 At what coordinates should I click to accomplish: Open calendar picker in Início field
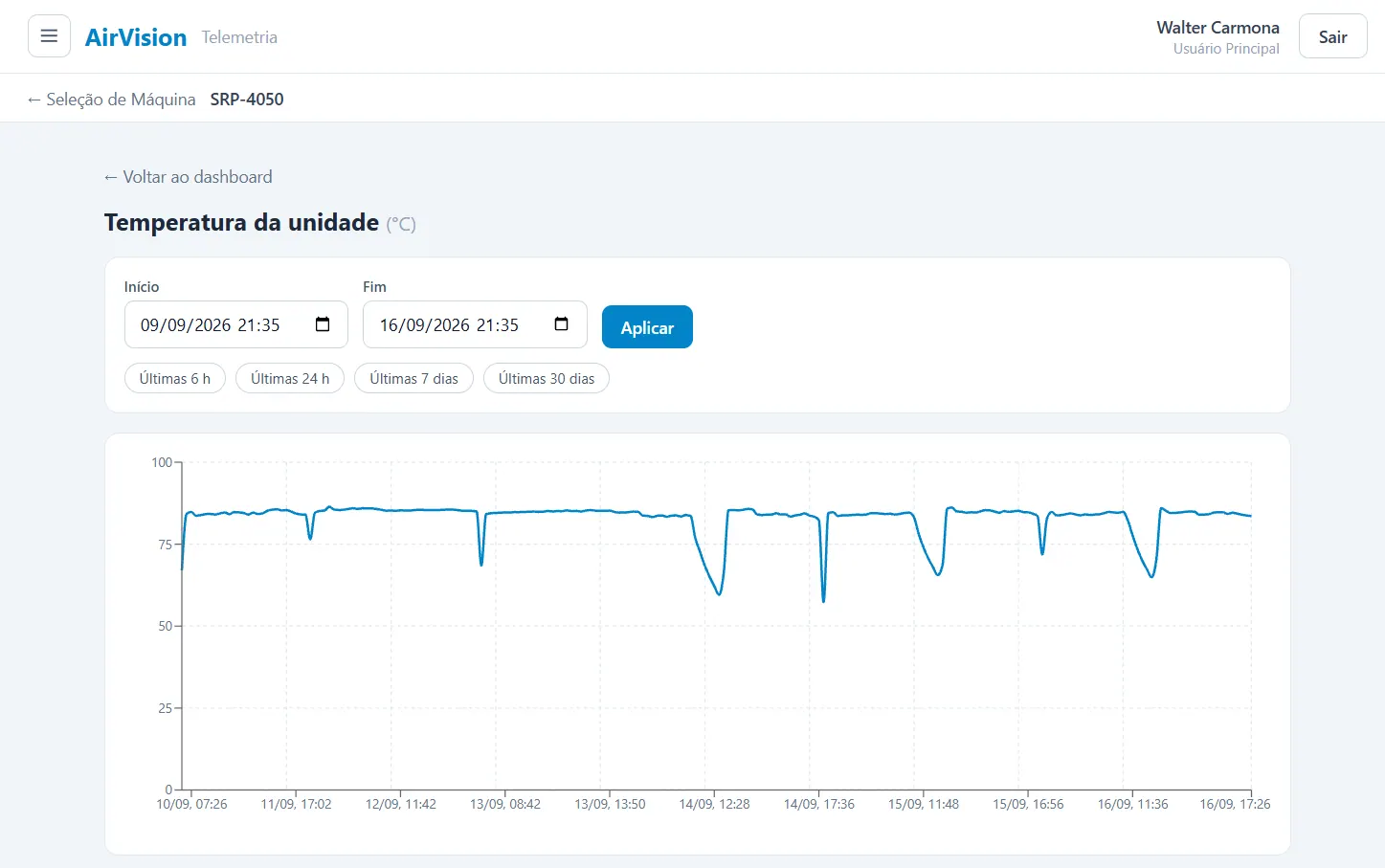tap(323, 324)
